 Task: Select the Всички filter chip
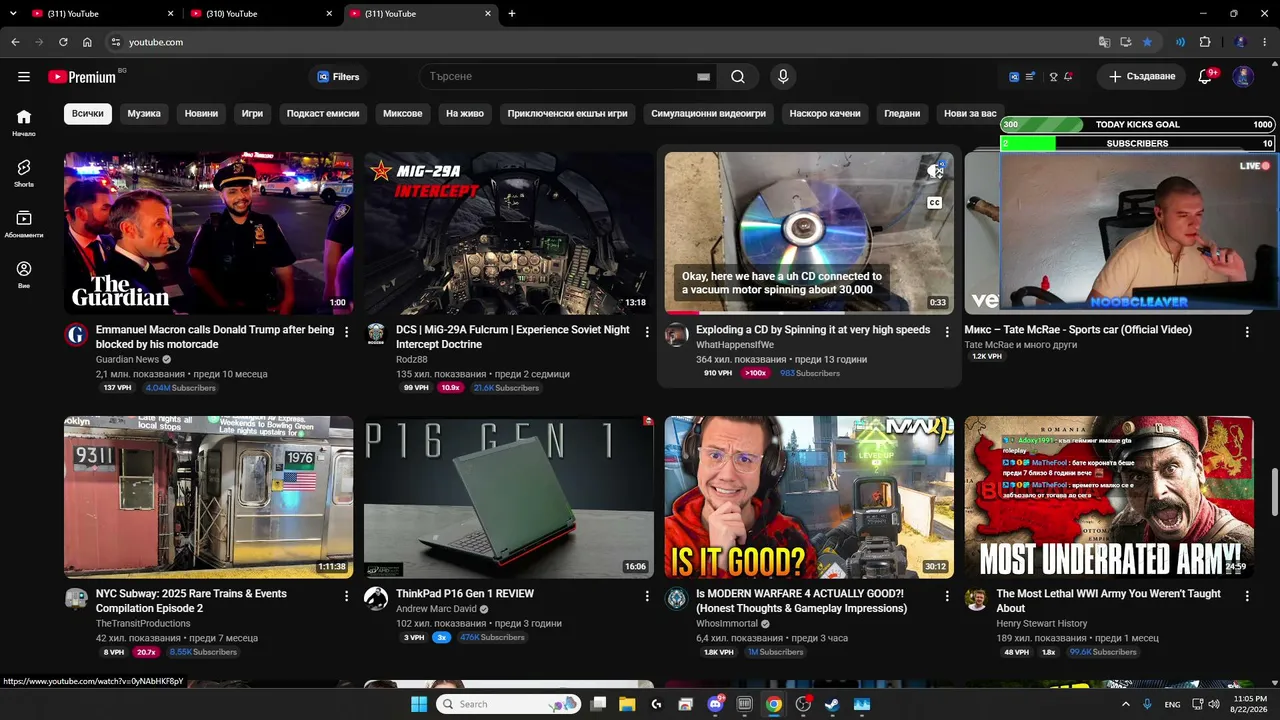pos(88,114)
